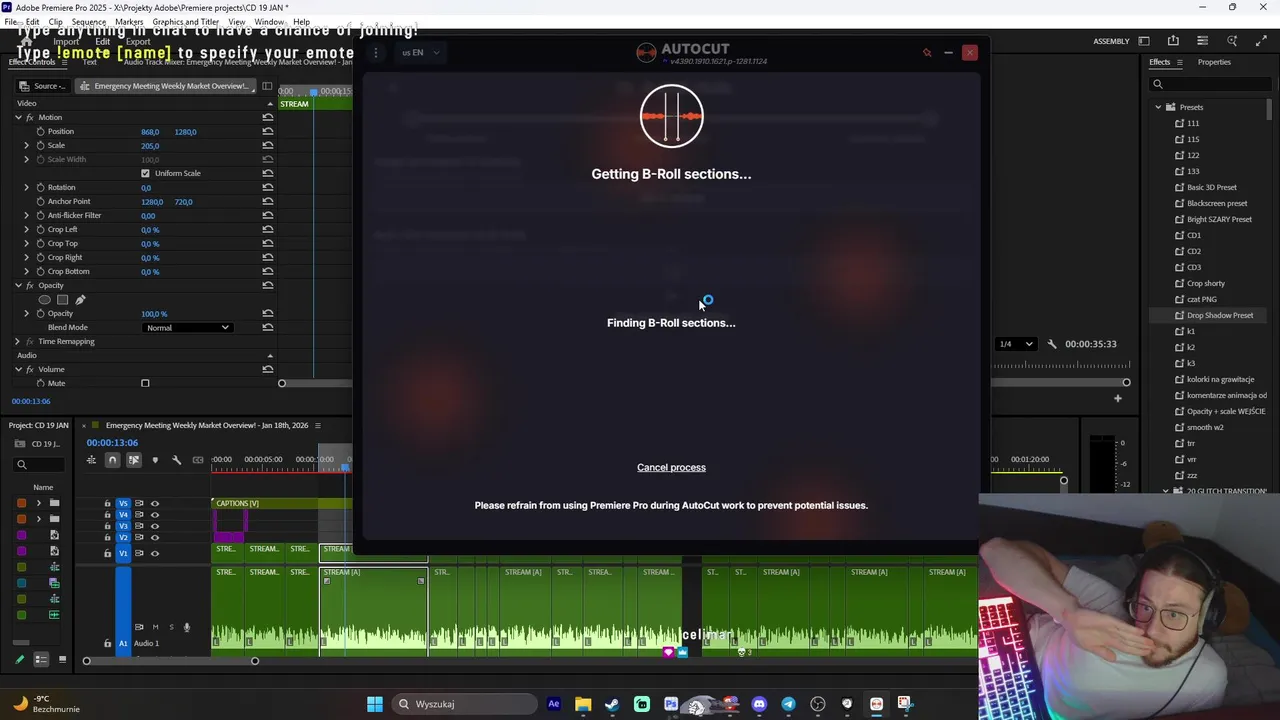Select ellipse mask tool under Opacity

[x=44, y=299]
